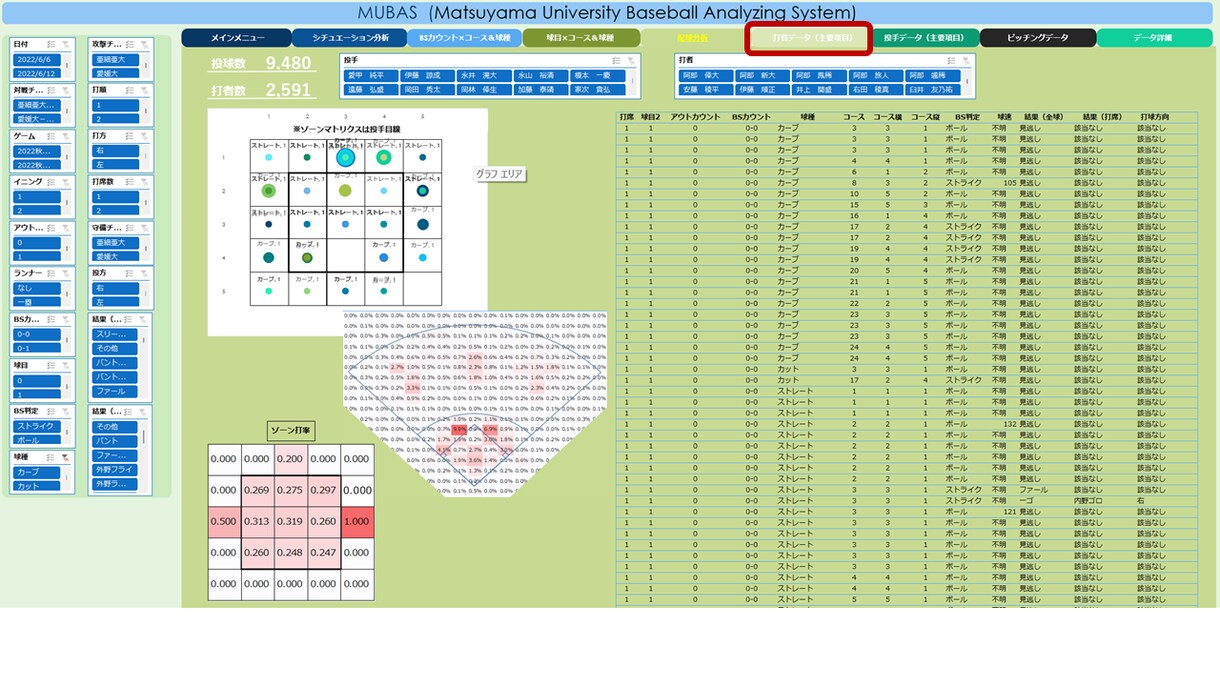Open 投手データ（主要項目） tab

[x=925, y=38]
